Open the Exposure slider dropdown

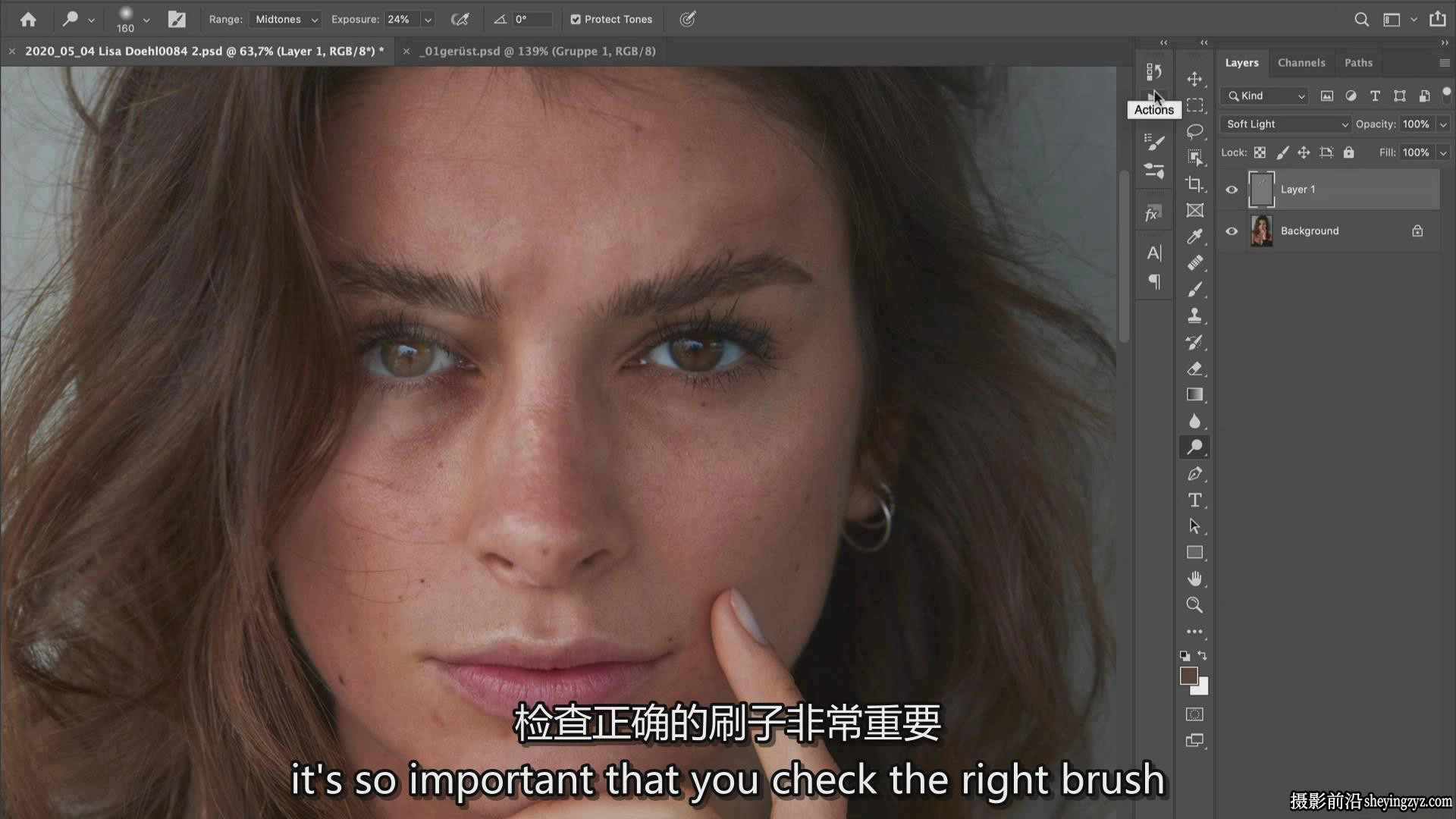428,20
